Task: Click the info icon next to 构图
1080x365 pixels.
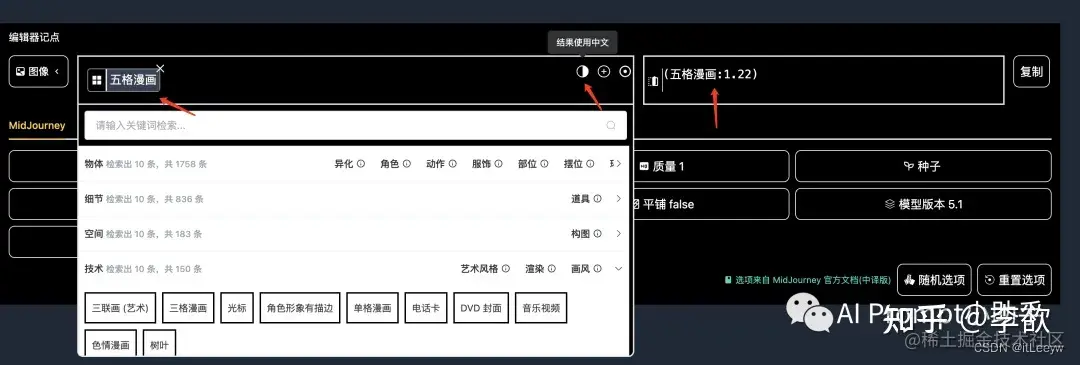Action: (x=597, y=233)
